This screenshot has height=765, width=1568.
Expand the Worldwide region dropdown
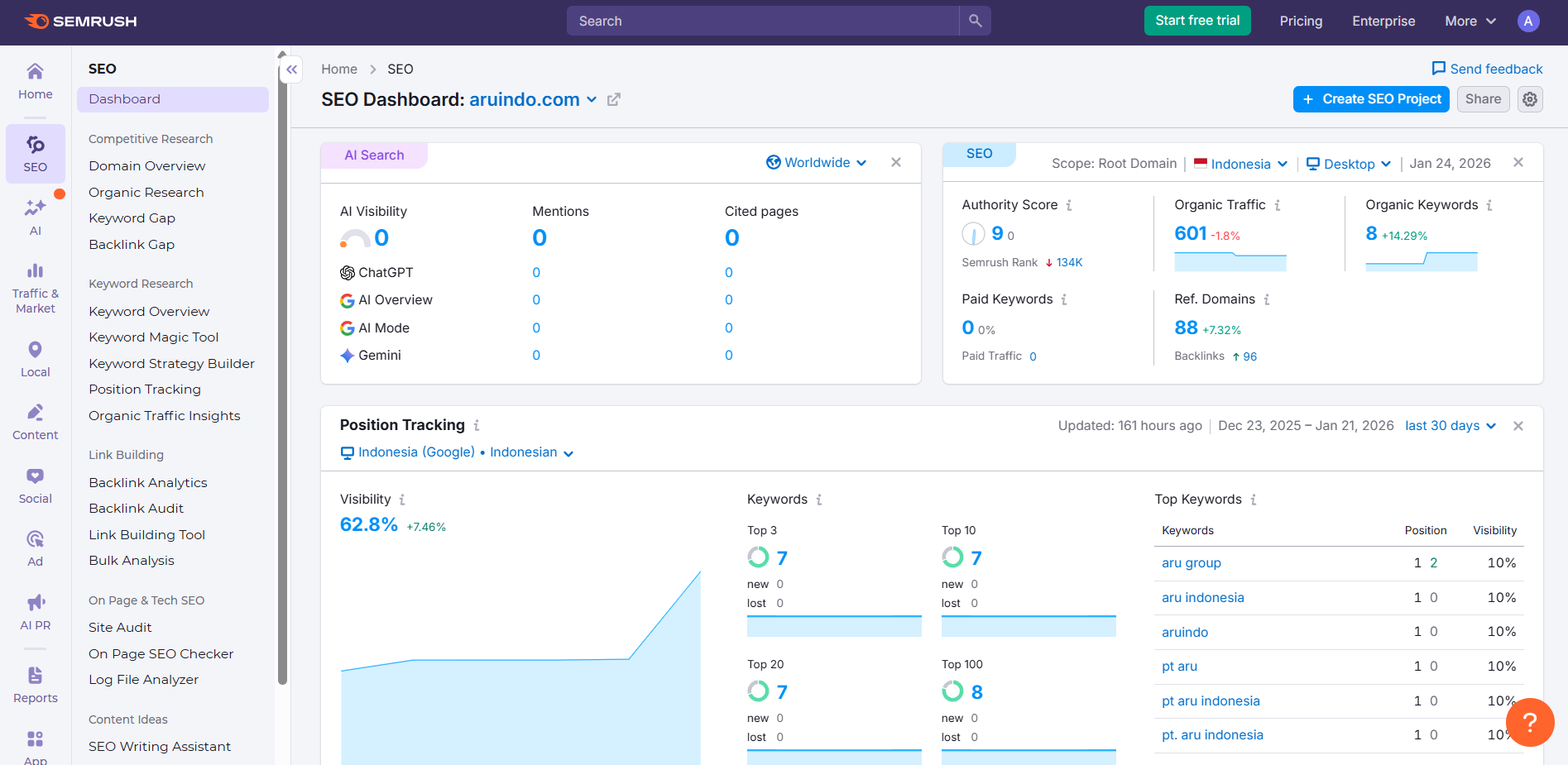(x=817, y=162)
